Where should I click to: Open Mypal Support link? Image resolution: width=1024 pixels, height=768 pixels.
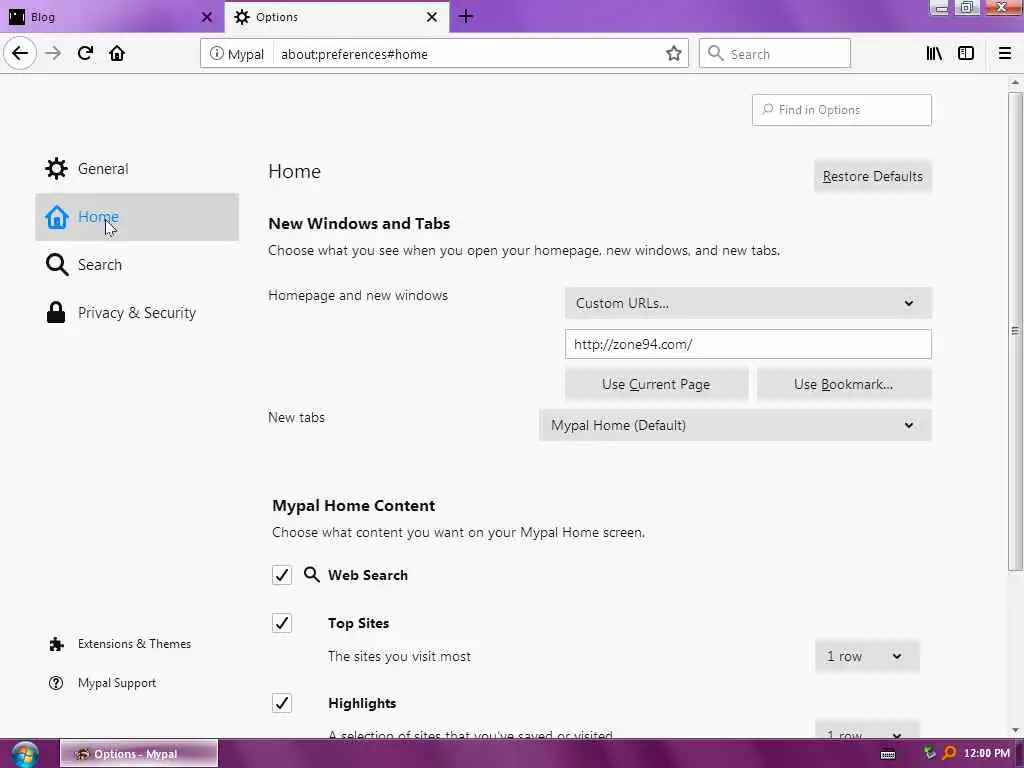click(103, 683)
